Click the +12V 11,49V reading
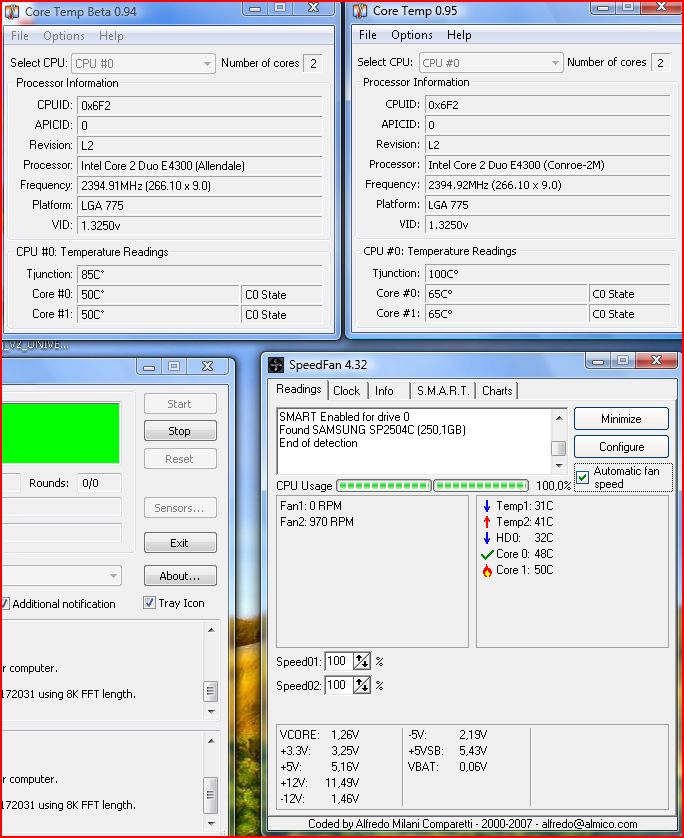 tap(320, 783)
